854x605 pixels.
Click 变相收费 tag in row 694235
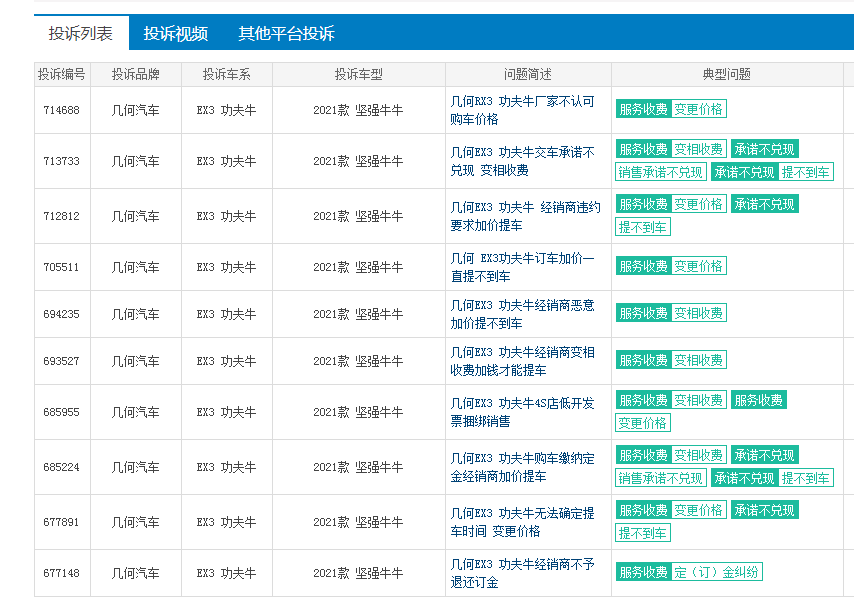(699, 313)
